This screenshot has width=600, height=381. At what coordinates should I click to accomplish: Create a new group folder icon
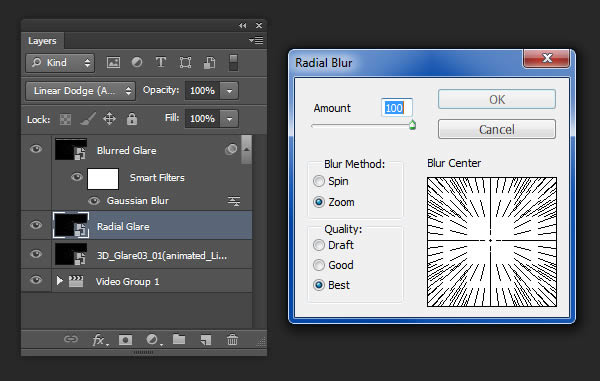point(179,339)
